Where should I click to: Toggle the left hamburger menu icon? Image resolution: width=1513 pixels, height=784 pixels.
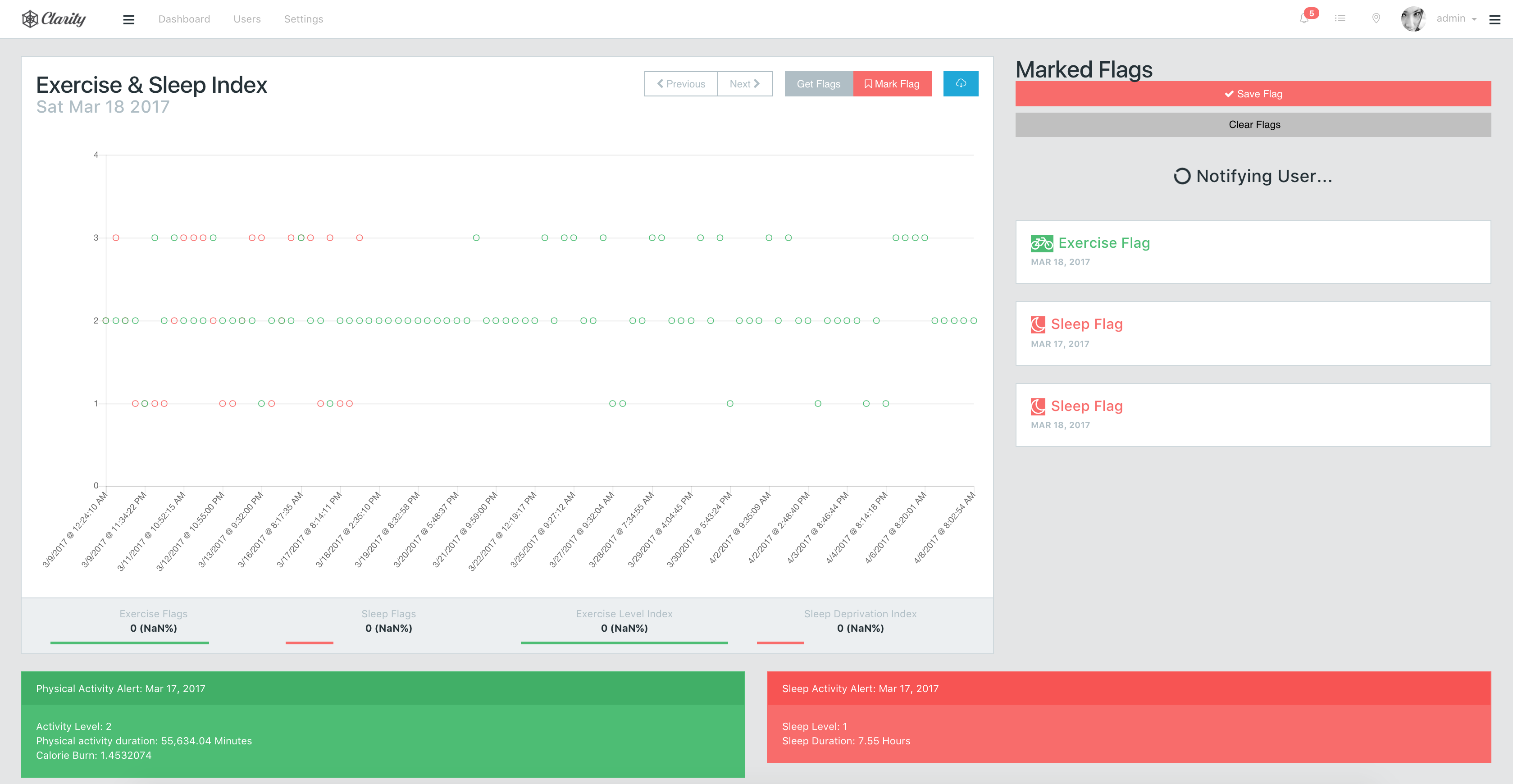pos(128,19)
